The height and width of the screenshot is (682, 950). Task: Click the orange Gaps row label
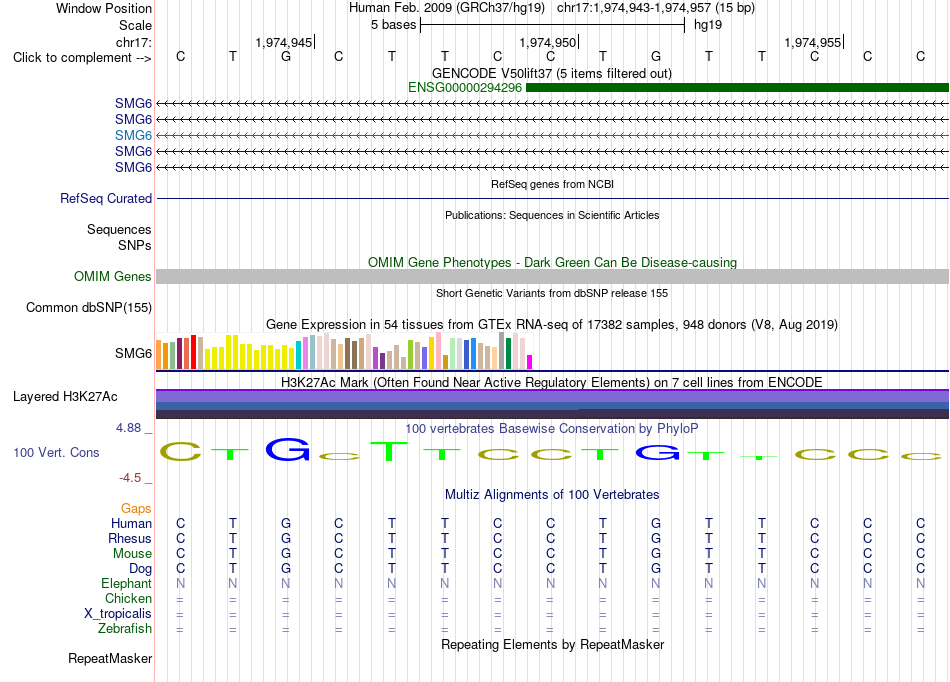click(136, 509)
